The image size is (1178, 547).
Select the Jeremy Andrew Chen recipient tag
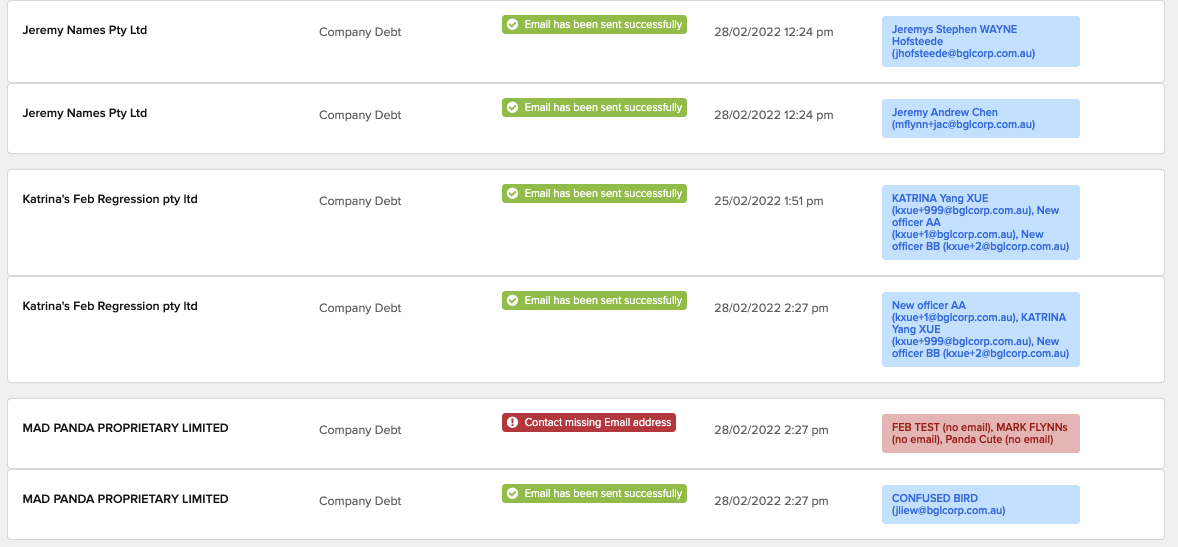(979, 119)
